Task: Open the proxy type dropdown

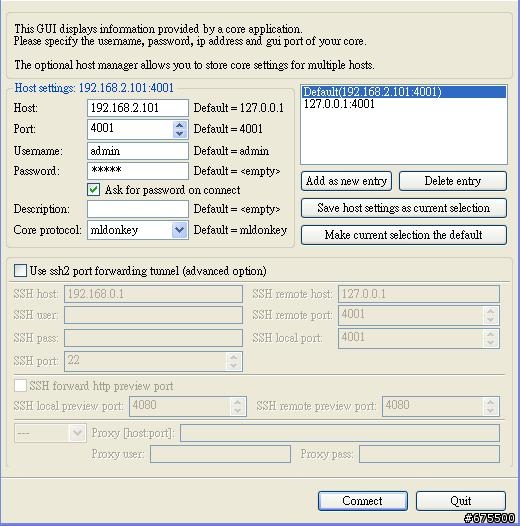Action: tap(77, 433)
